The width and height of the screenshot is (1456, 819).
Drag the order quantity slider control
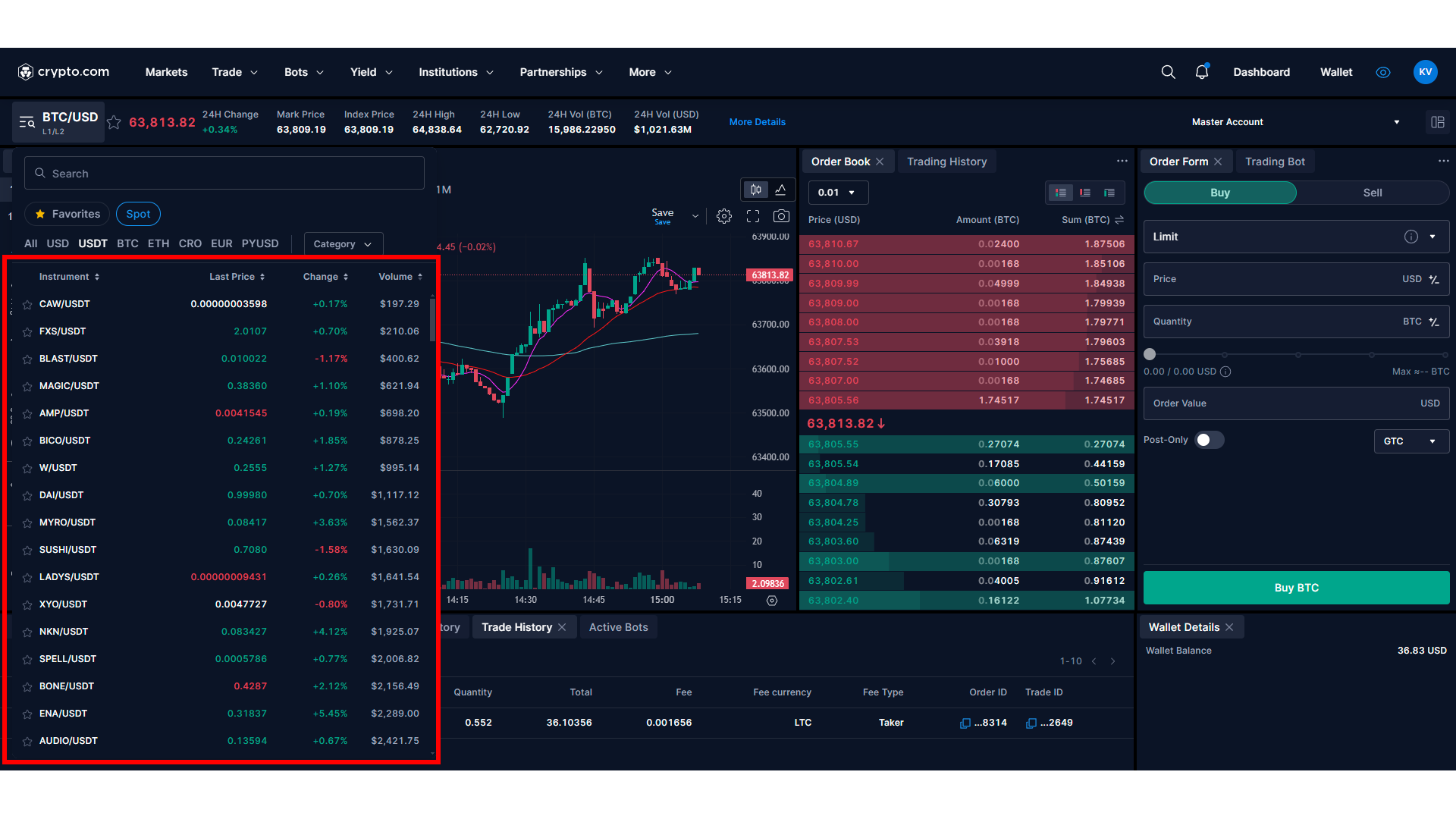[x=1151, y=354]
